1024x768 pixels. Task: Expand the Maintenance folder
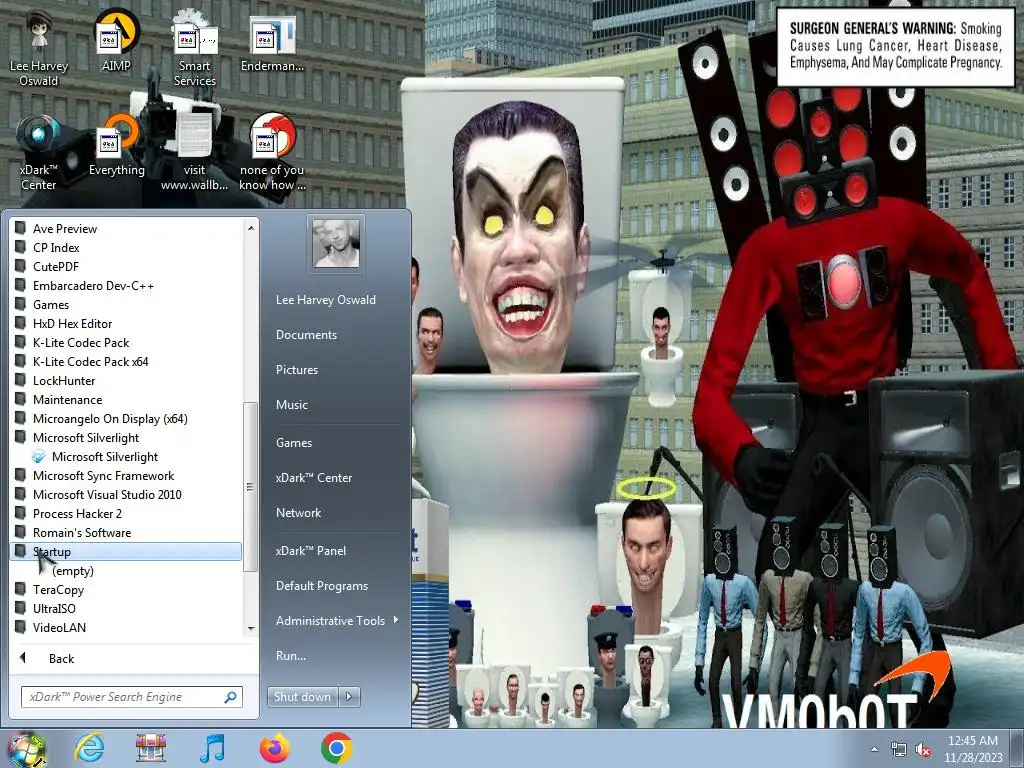pos(125,399)
